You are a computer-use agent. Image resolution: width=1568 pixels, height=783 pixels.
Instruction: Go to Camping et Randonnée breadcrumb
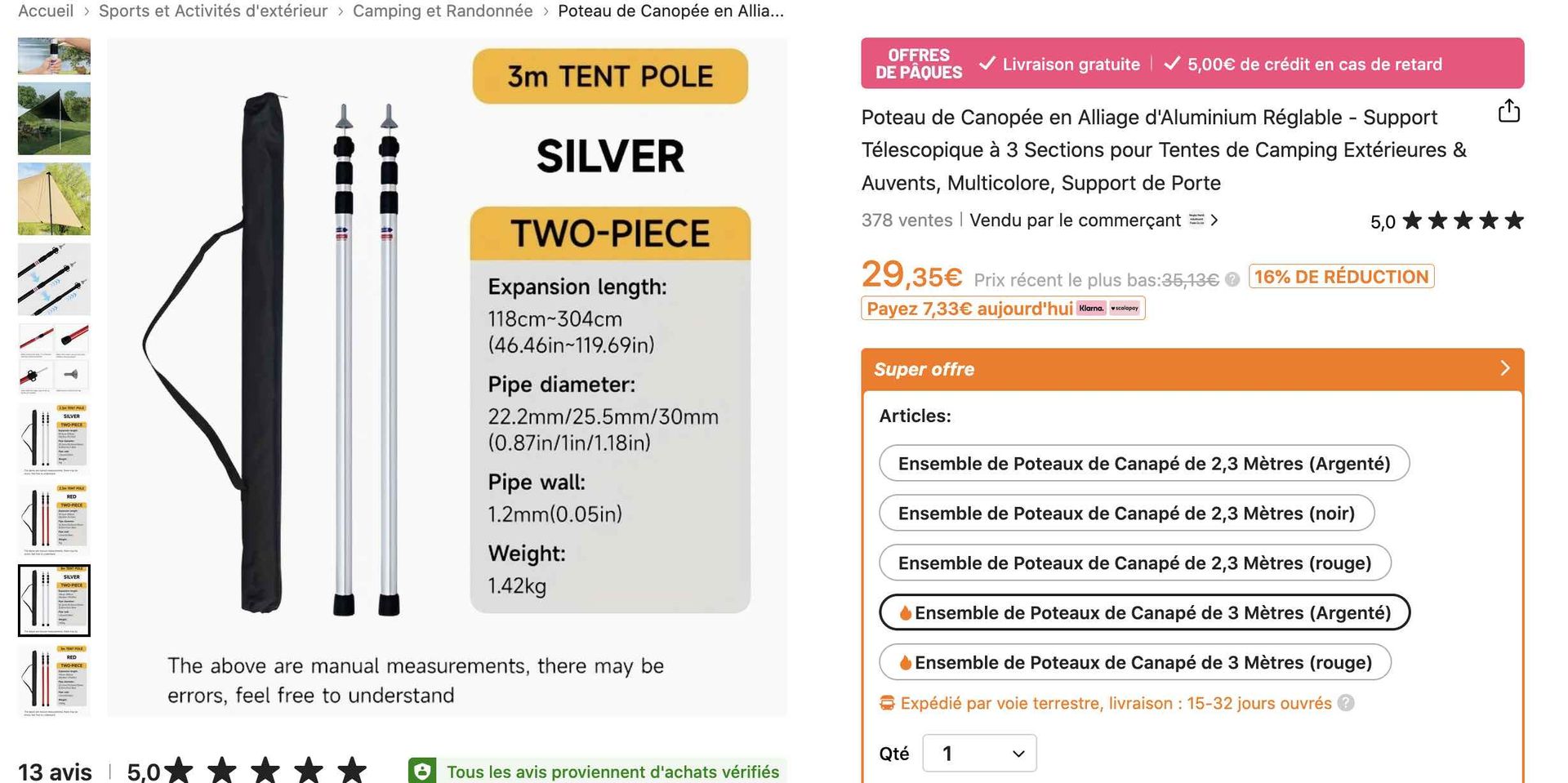[443, 11]
